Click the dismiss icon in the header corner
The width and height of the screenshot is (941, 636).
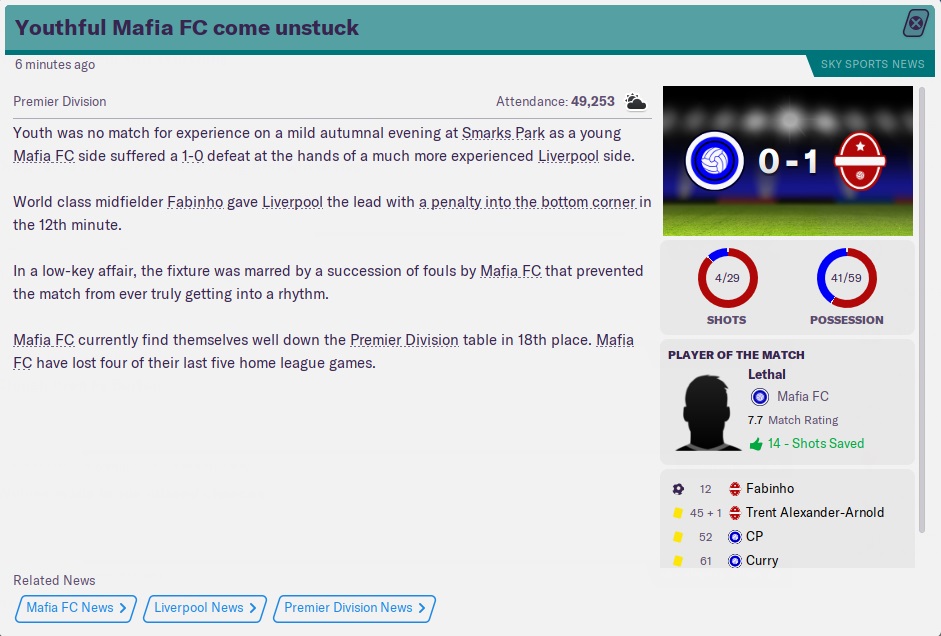pyautogui.click(x=916, y=24)
